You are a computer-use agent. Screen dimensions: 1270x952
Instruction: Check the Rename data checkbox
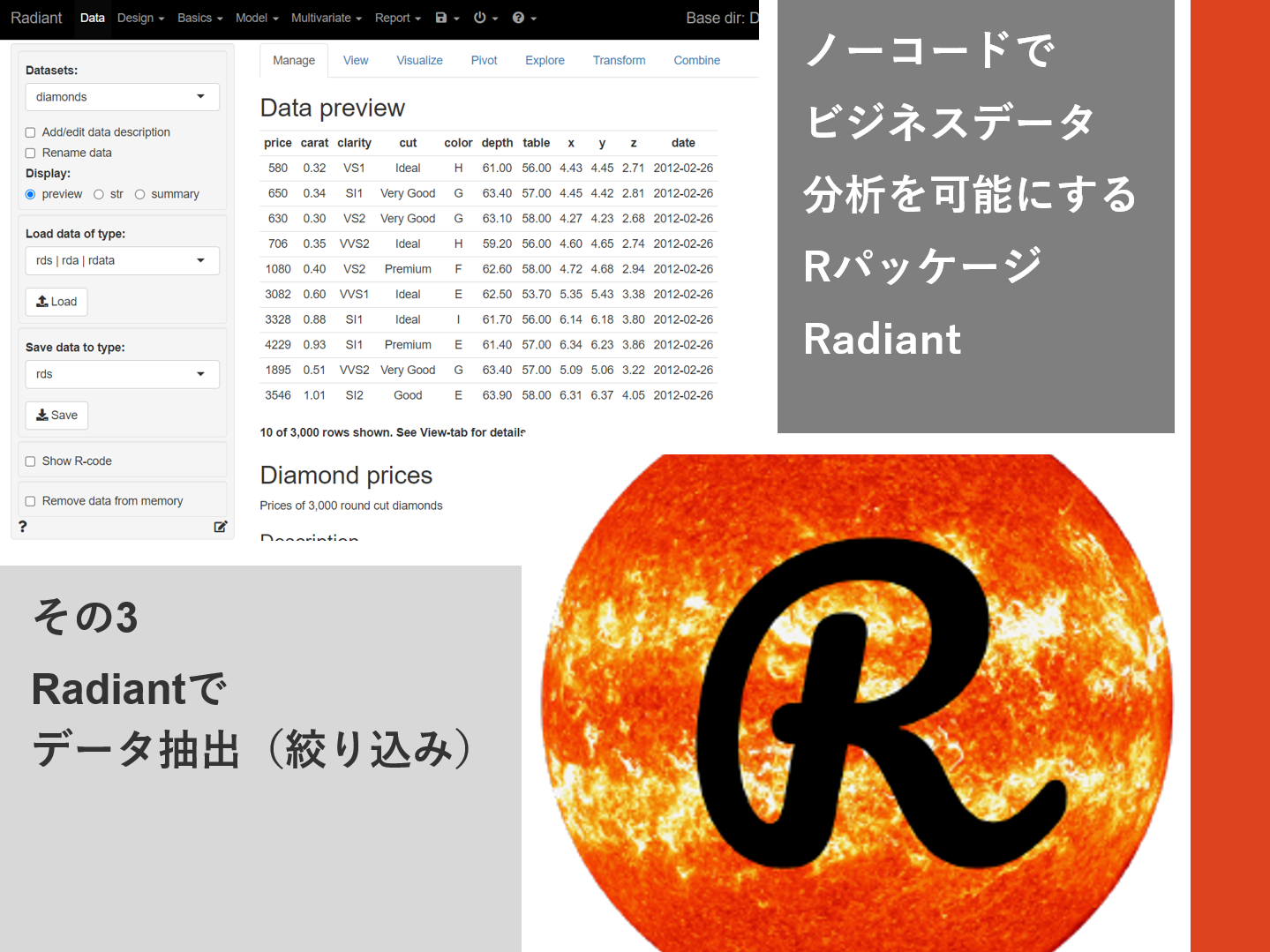[x=31, y=153]
